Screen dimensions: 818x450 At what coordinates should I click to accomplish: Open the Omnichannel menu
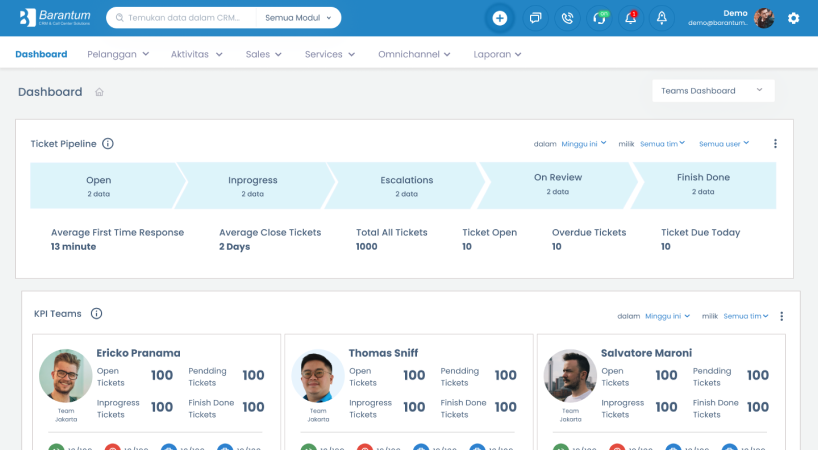(414, 54)
